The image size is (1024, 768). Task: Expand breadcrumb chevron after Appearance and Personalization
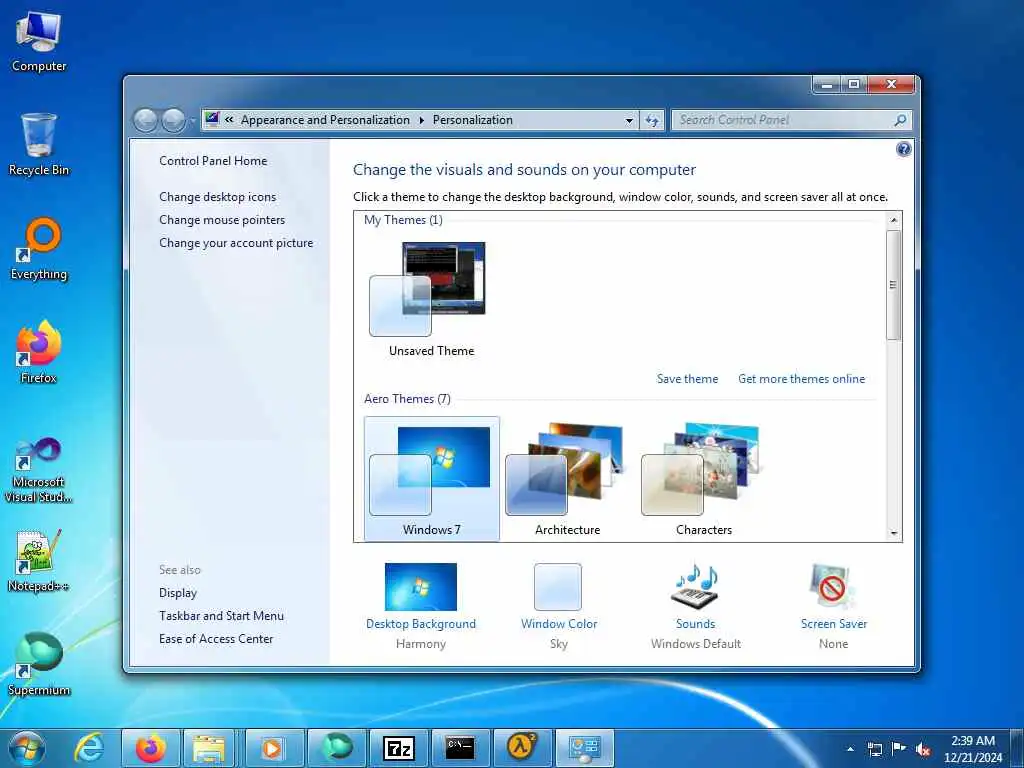click(421, 120)
